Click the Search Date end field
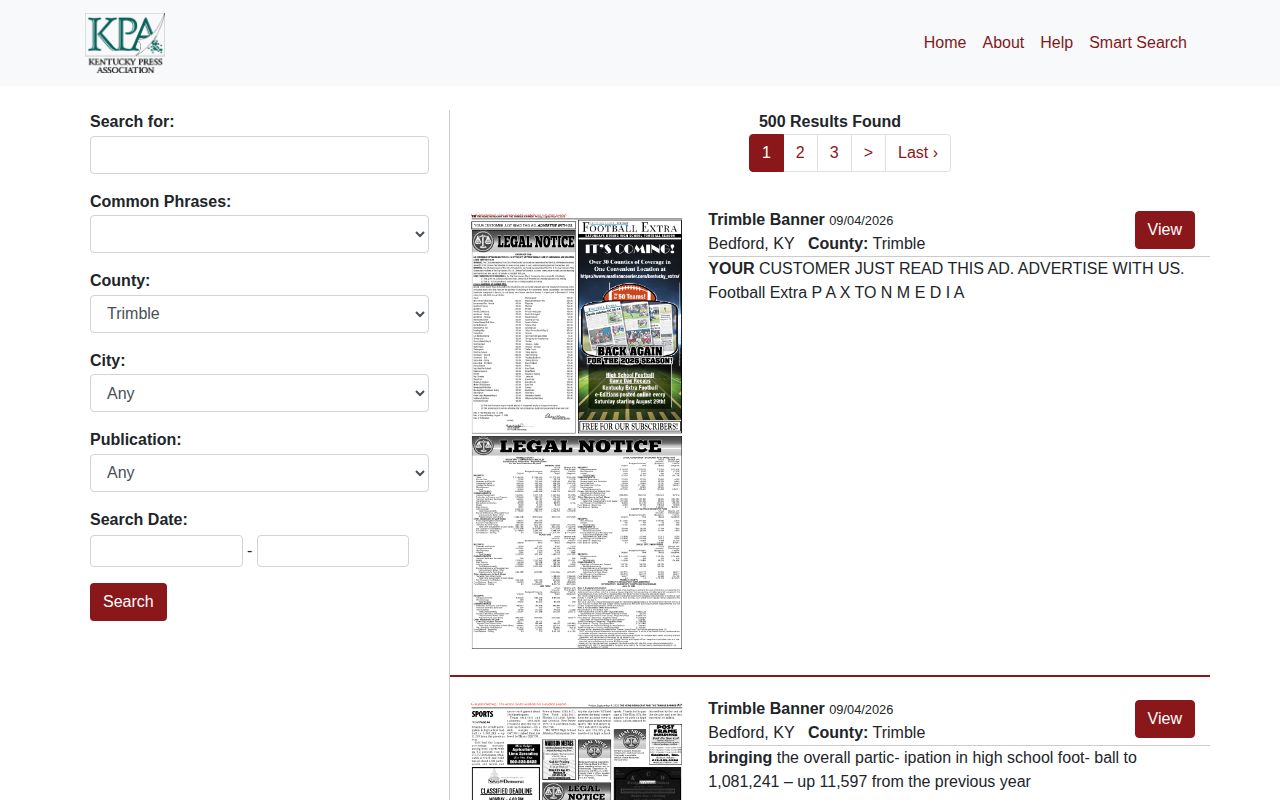This screenshot has height=800, width=1280. point(333,551)
